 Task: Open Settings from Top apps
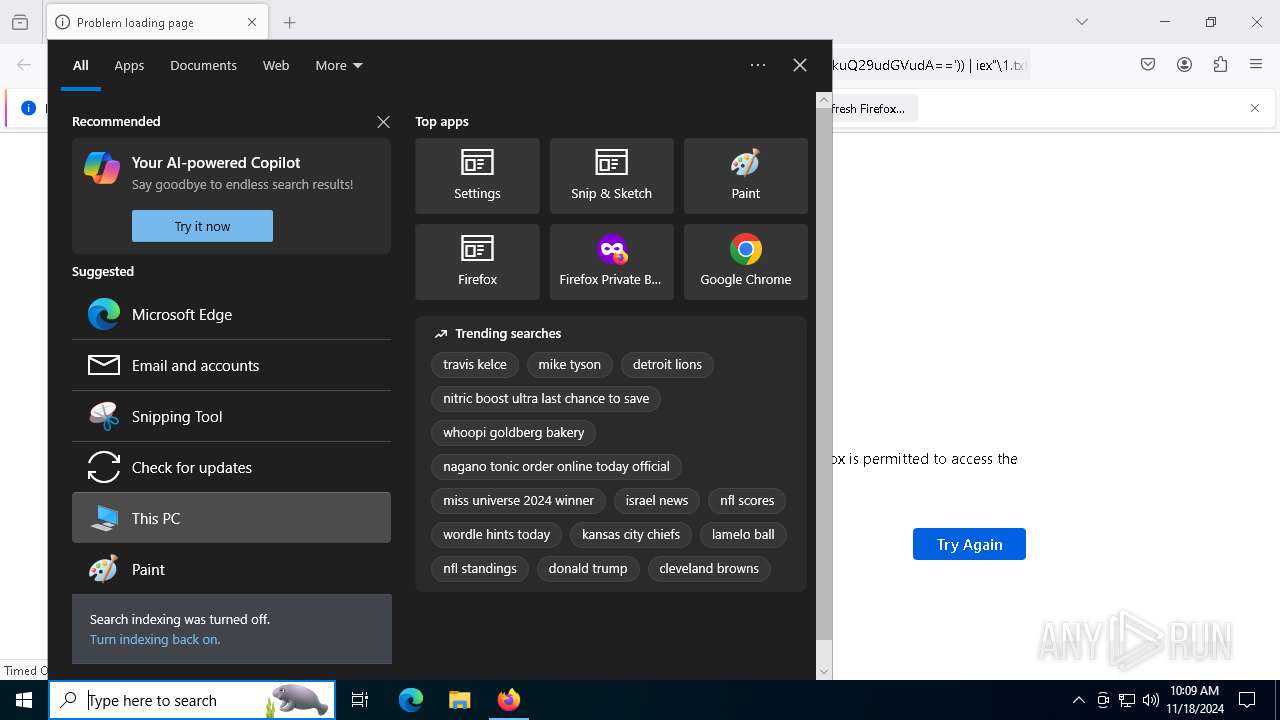point(477,176)
